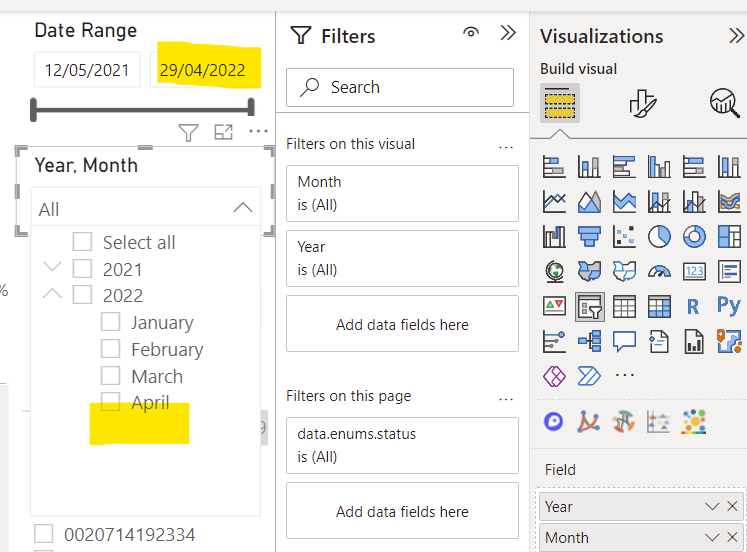Collapse the Filters pane
Screen dimensions: 747x552
tap(508, 33)
